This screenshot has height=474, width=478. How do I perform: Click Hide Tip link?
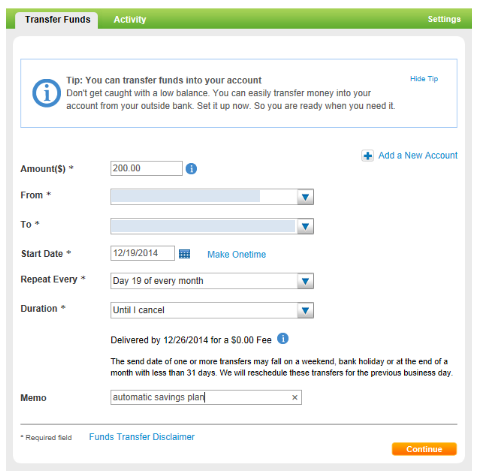[x=424, y=79]
